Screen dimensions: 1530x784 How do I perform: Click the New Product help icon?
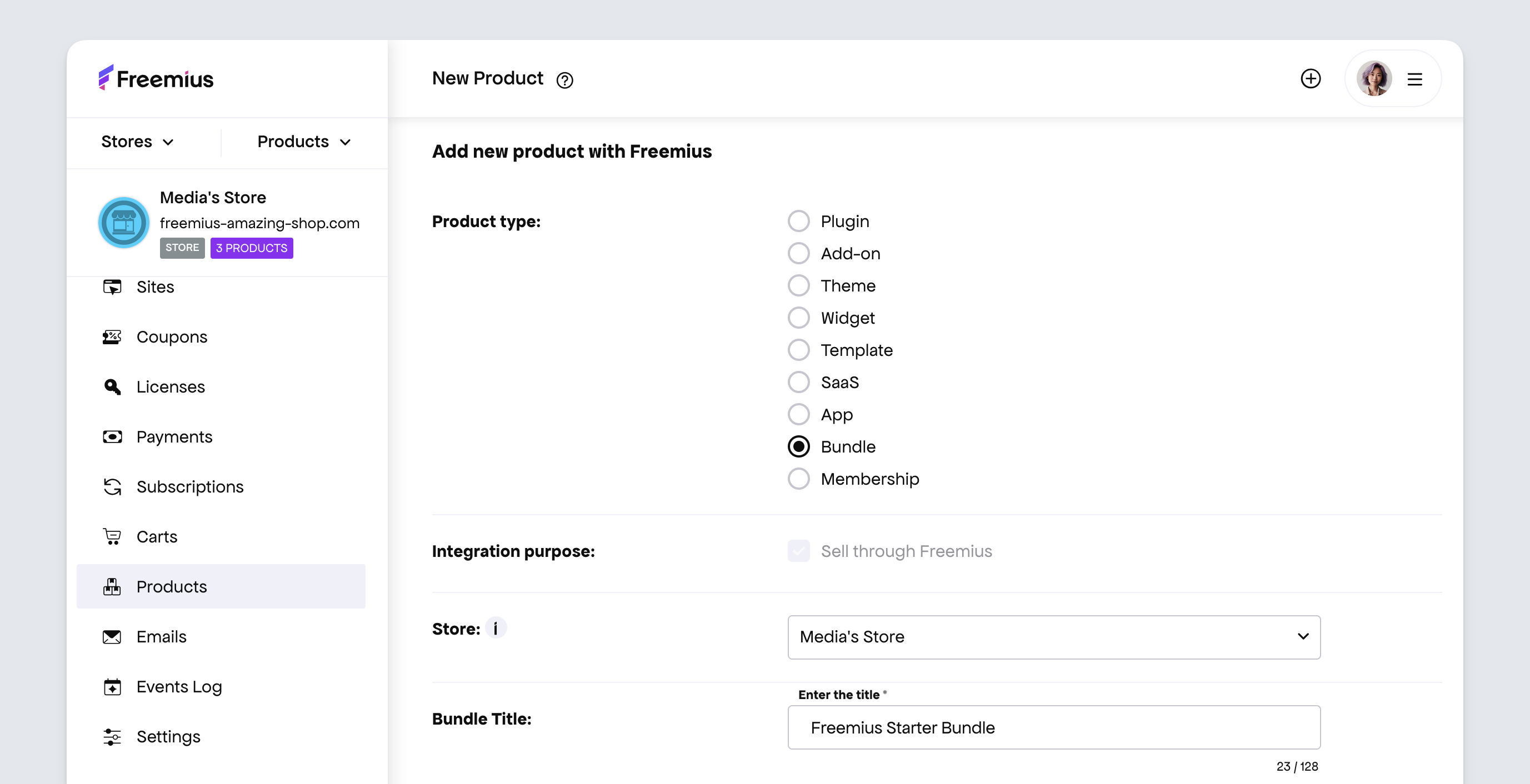pos(563,80)
